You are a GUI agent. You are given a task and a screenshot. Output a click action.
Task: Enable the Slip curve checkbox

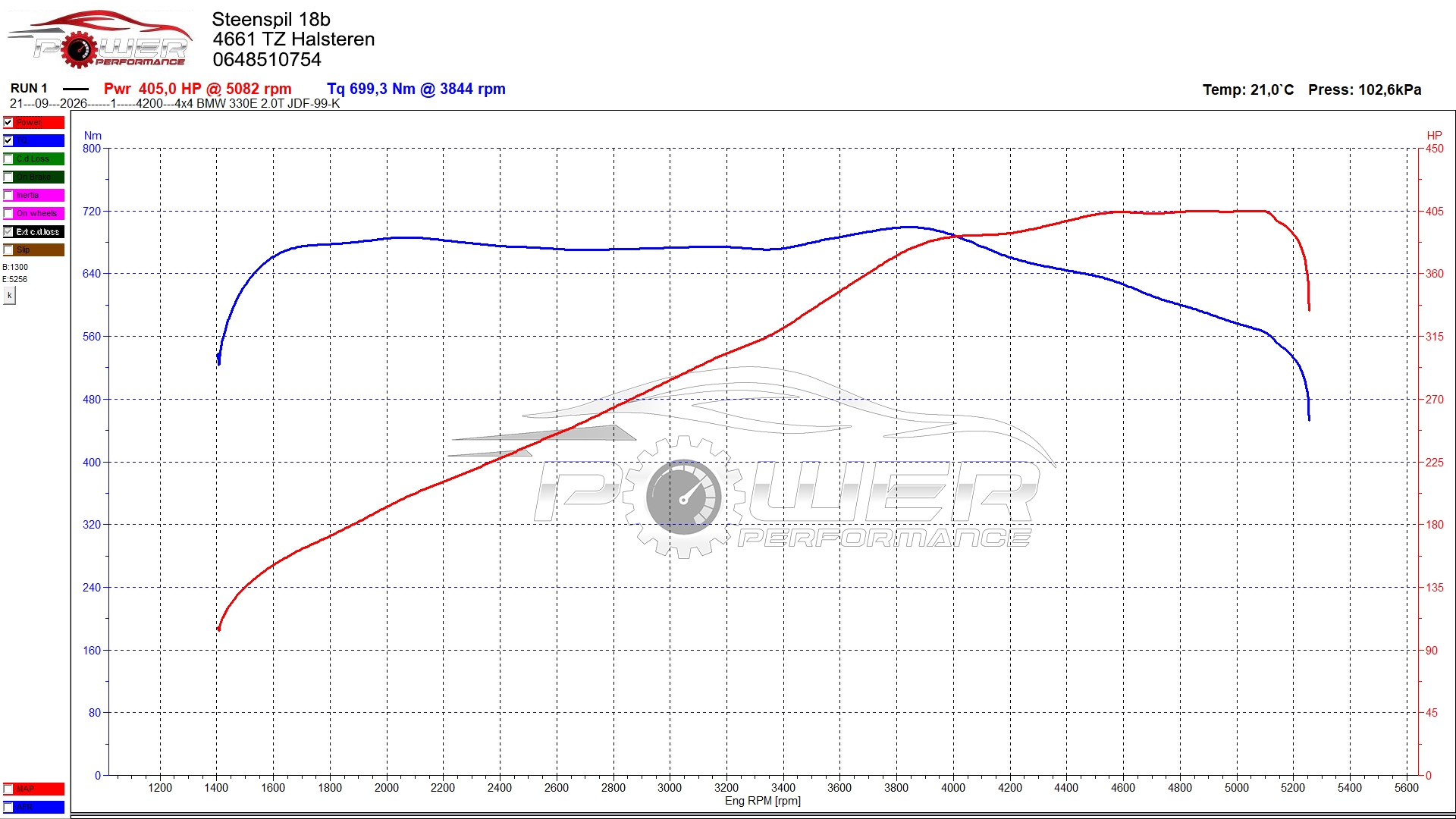pos(8,249)
